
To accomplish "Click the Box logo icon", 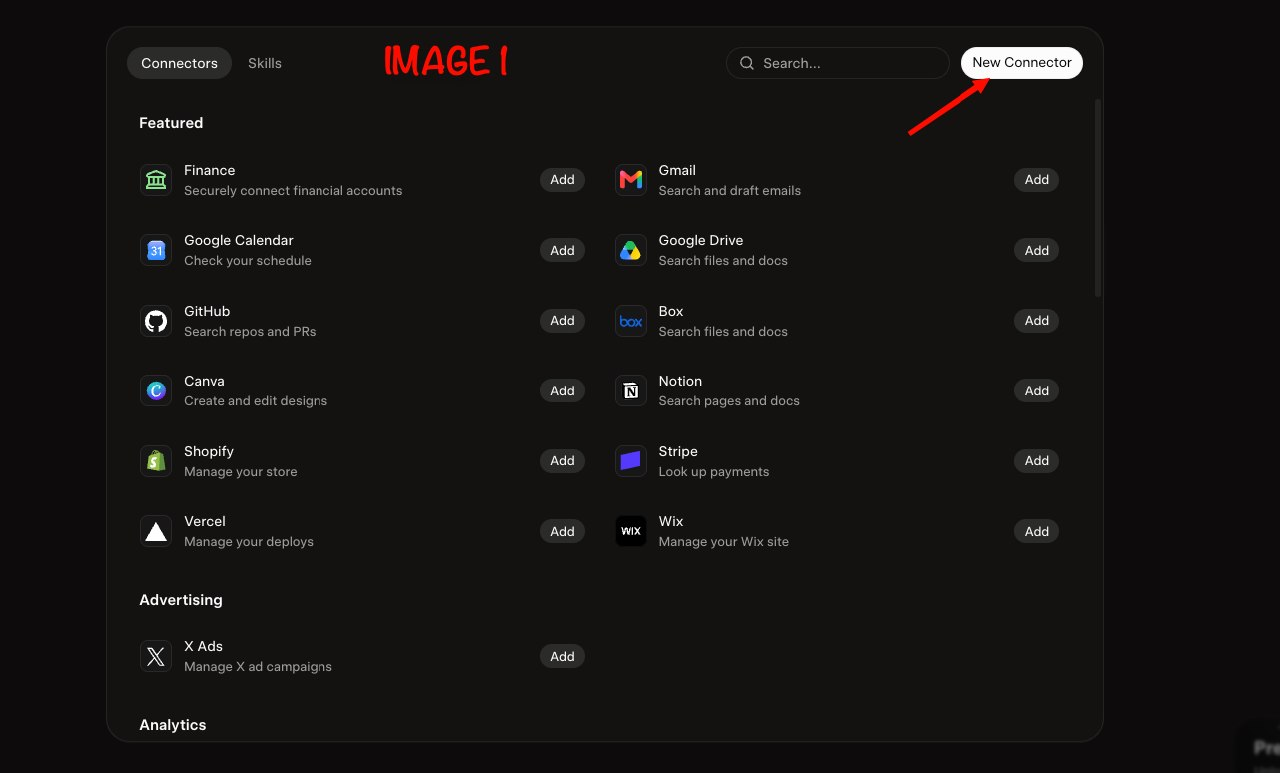I will click(631, 321).
